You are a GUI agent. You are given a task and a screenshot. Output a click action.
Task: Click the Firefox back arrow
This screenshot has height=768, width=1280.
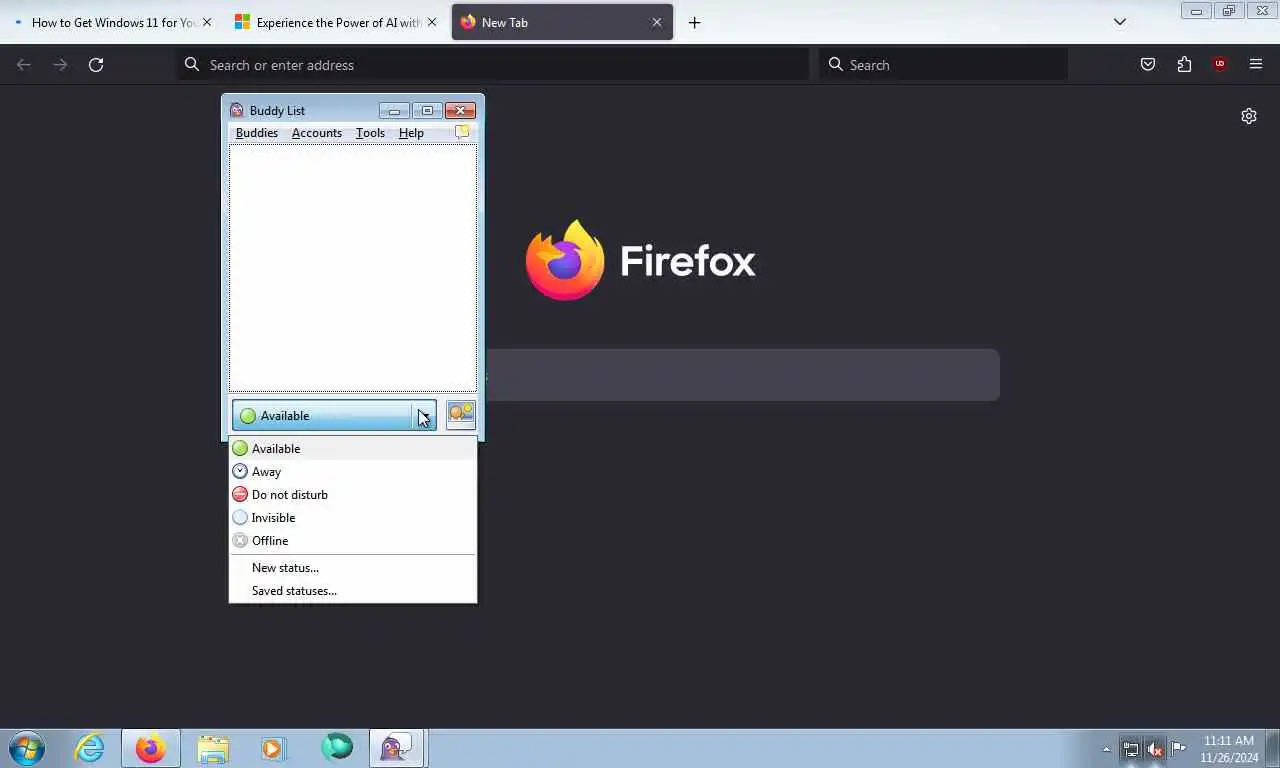click(24, 65)
